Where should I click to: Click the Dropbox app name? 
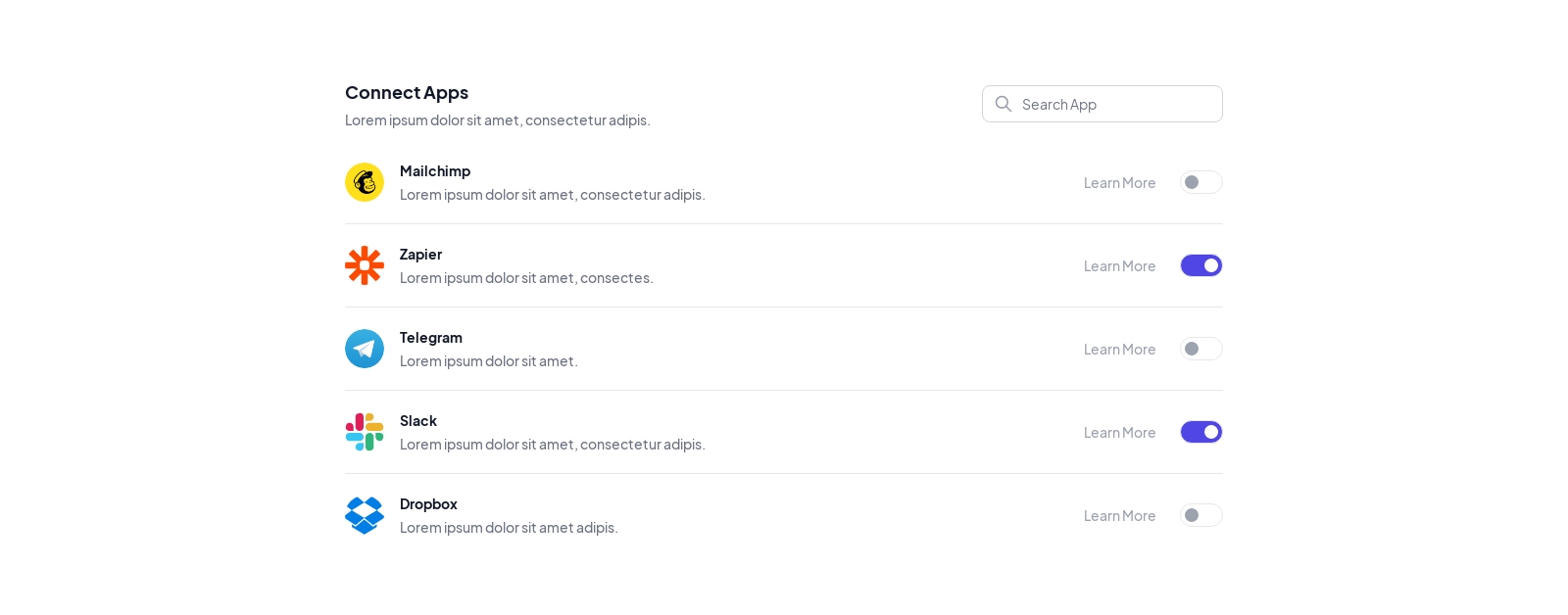428,503
